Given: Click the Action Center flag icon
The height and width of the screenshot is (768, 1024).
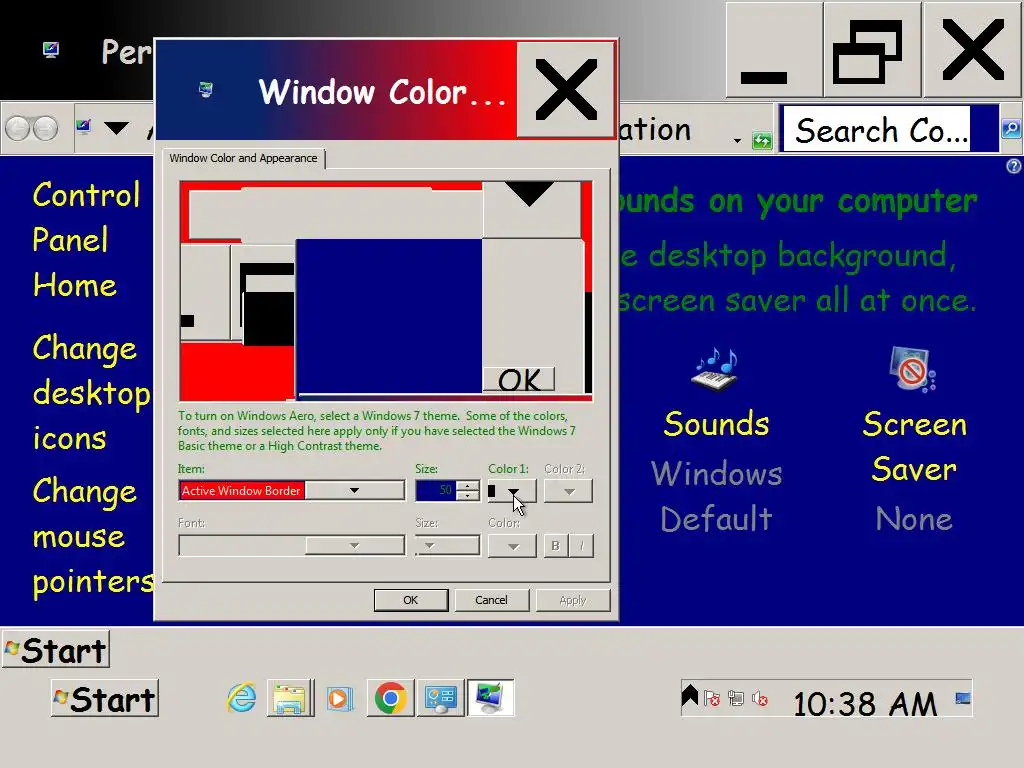Looking at the screenshot, I should (x=712, y=699).
